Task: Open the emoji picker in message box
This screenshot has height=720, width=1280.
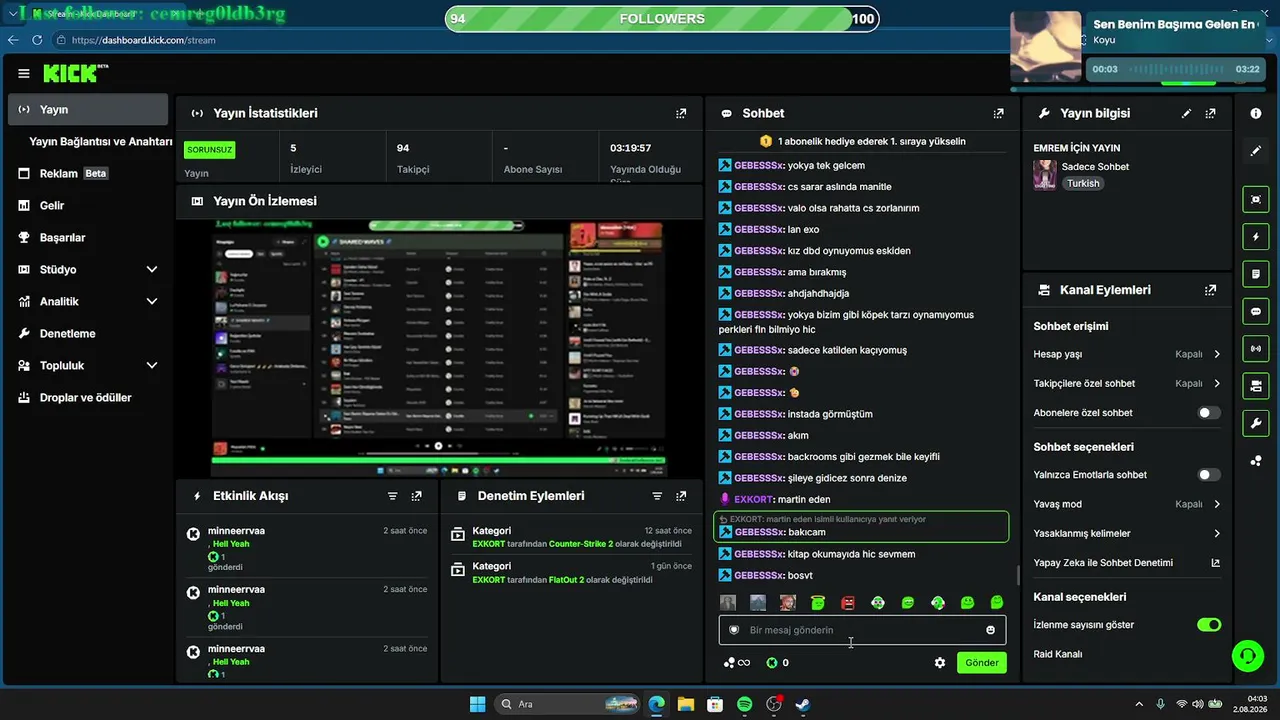Action: 990,630
